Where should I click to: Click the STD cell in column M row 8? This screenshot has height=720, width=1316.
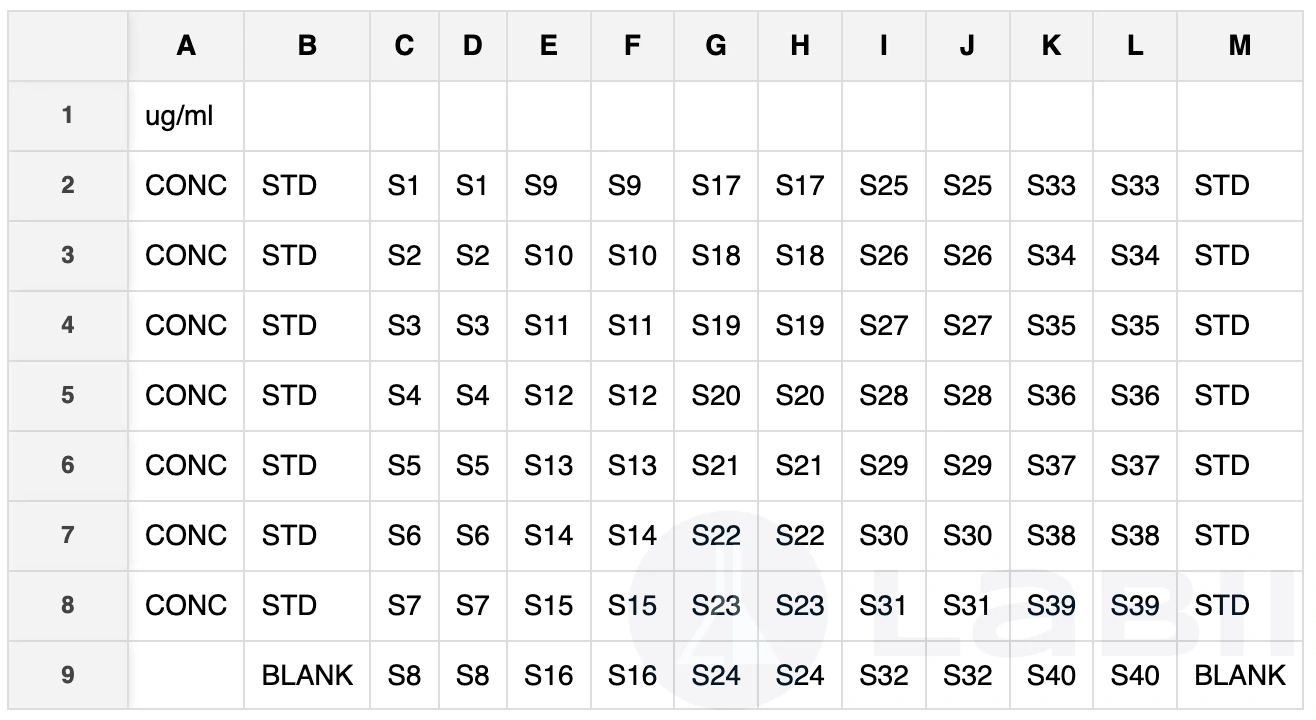pyautogui.click(x=1240, y=606)
